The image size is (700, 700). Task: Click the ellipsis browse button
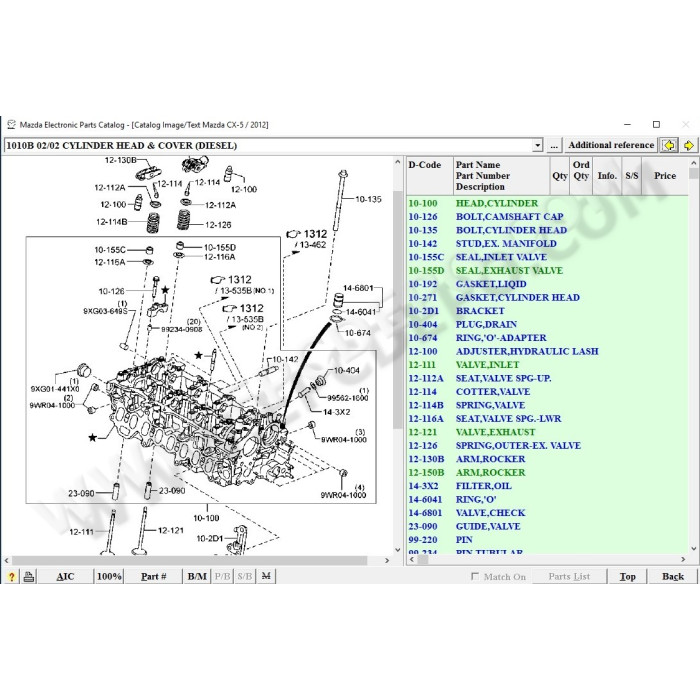(x=554, y=146)
